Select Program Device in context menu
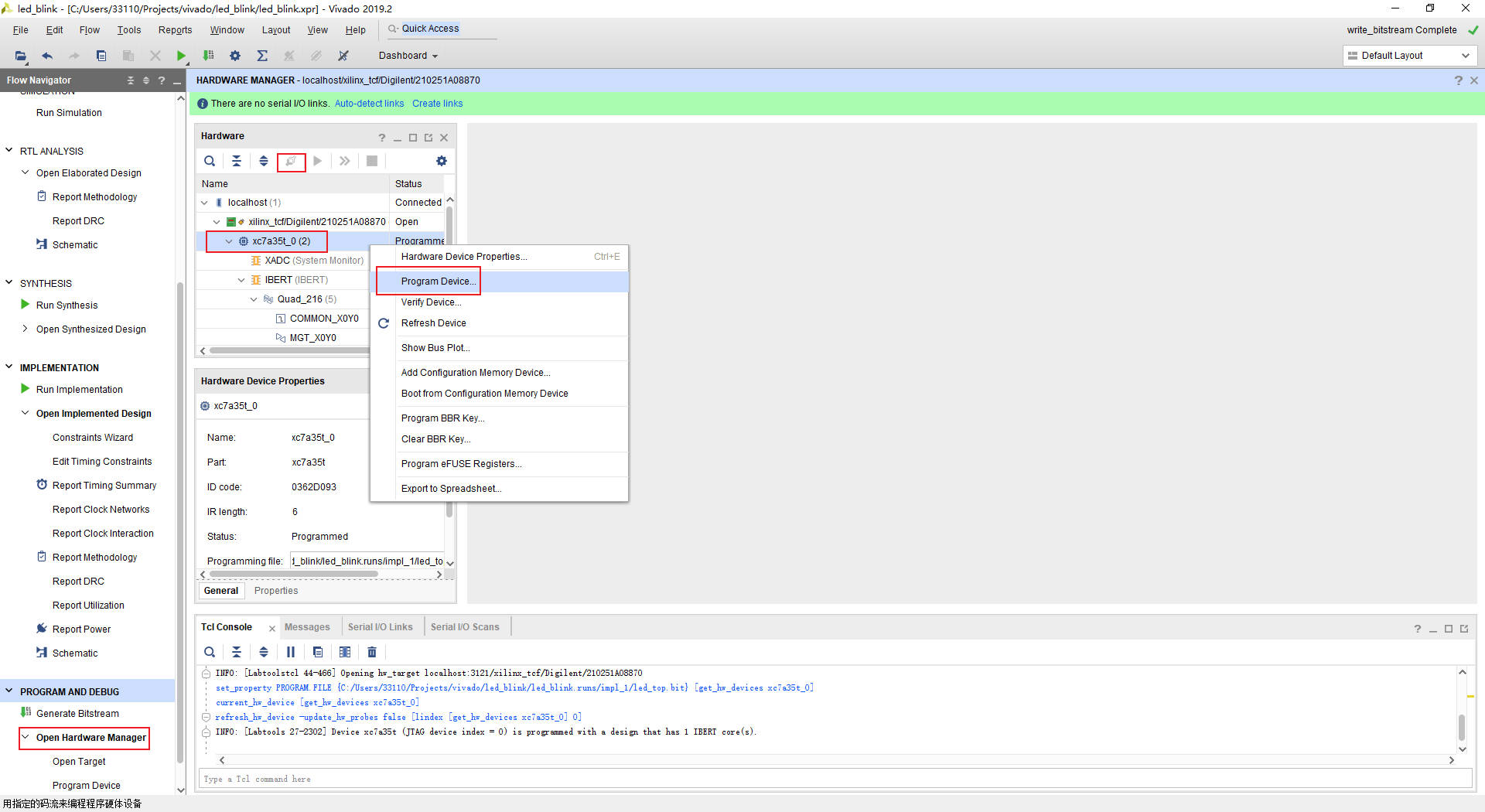 point(500,281)
